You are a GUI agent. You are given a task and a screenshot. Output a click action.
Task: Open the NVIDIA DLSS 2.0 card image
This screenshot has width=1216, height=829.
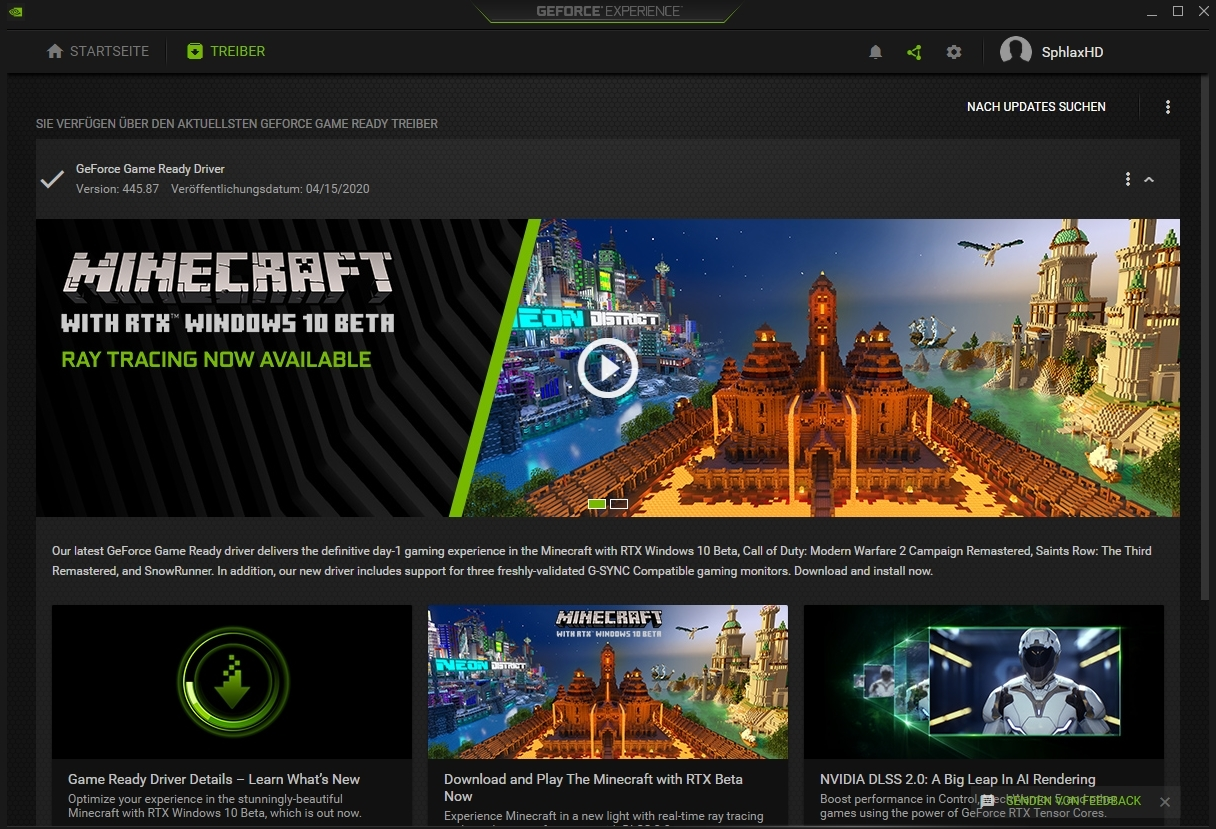[x=984, y=682]
